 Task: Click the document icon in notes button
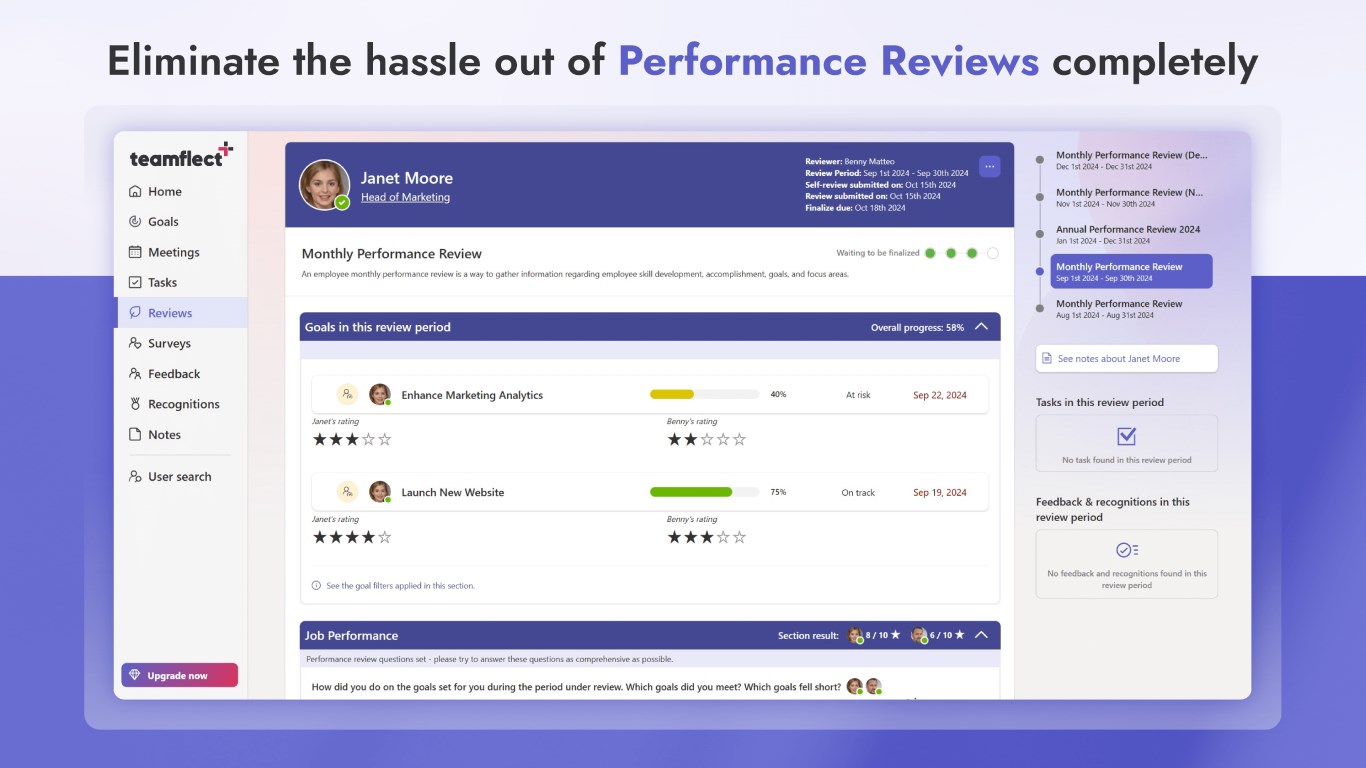pyautogui.click(x=1047, y=358)
